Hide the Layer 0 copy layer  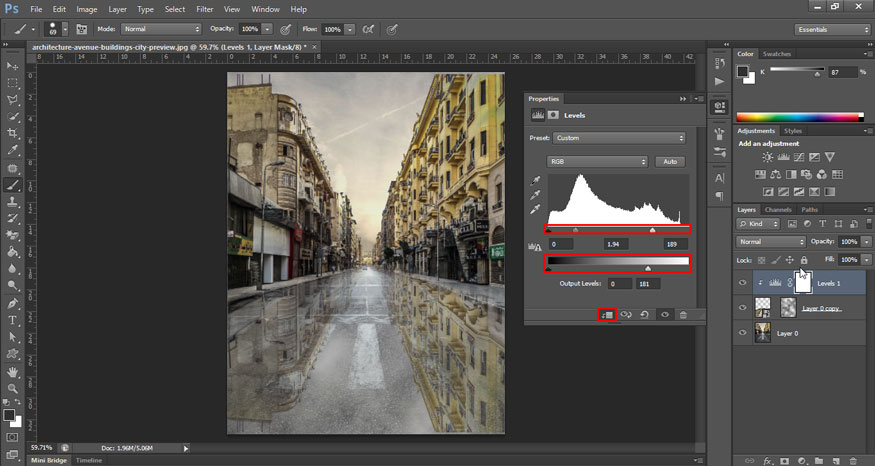(x=743, y=308)
